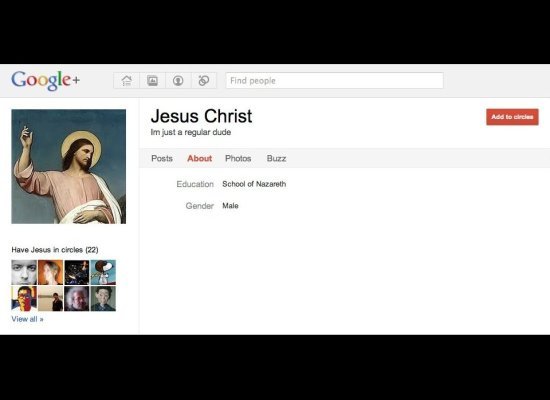
Task: Click the School of Nazareth text
Action: 254,184
